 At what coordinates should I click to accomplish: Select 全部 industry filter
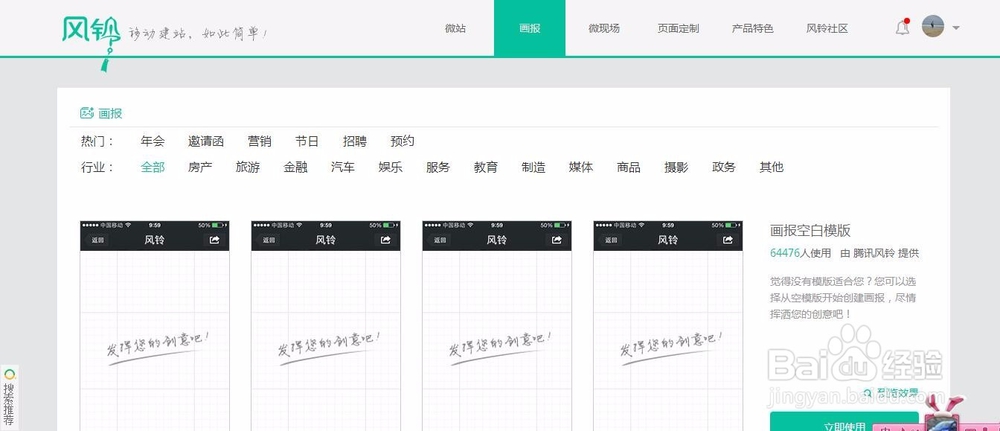pyautogui.click(x=153, y=167)
